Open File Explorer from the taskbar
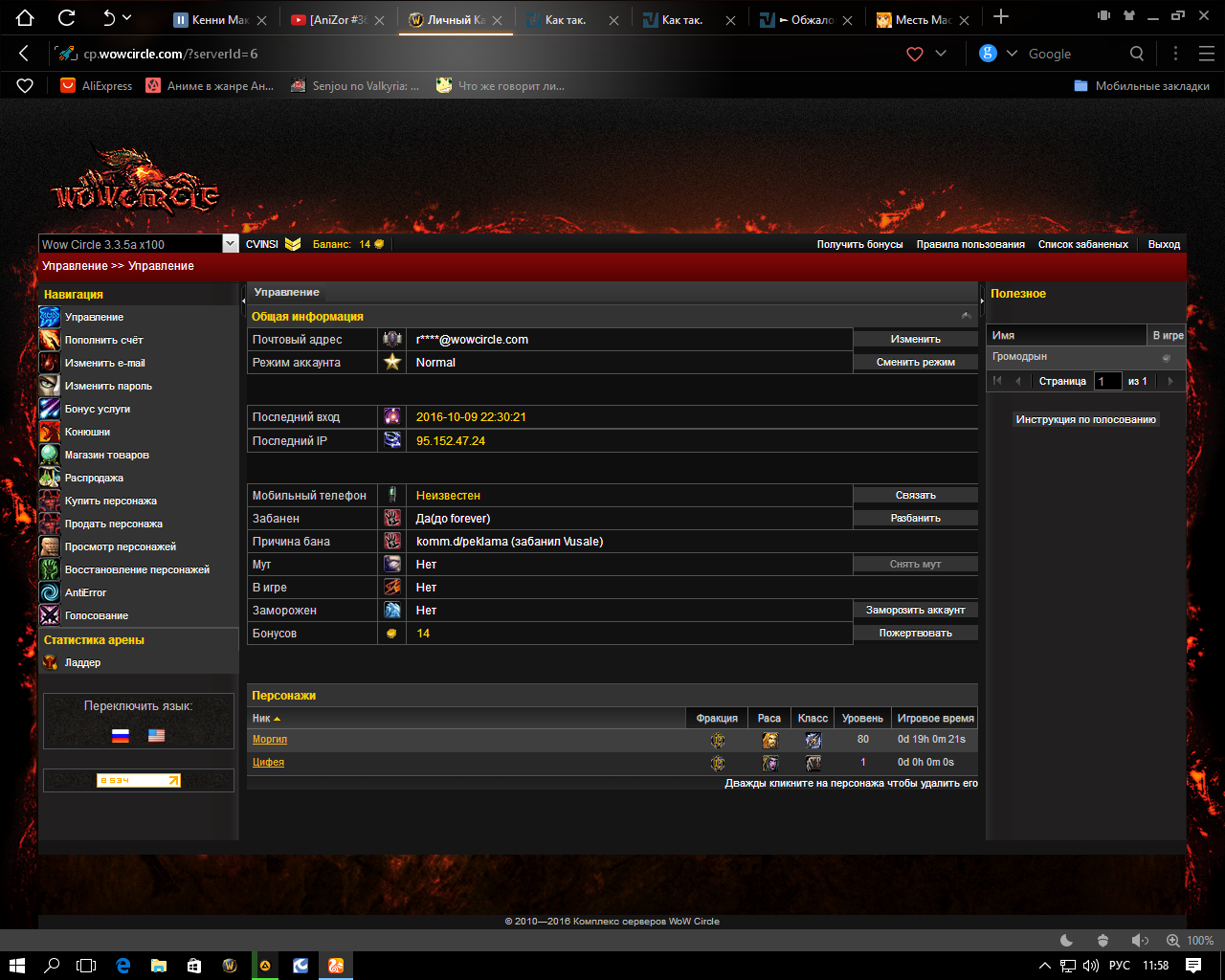The image size is (1225, 980). point(158,966)
